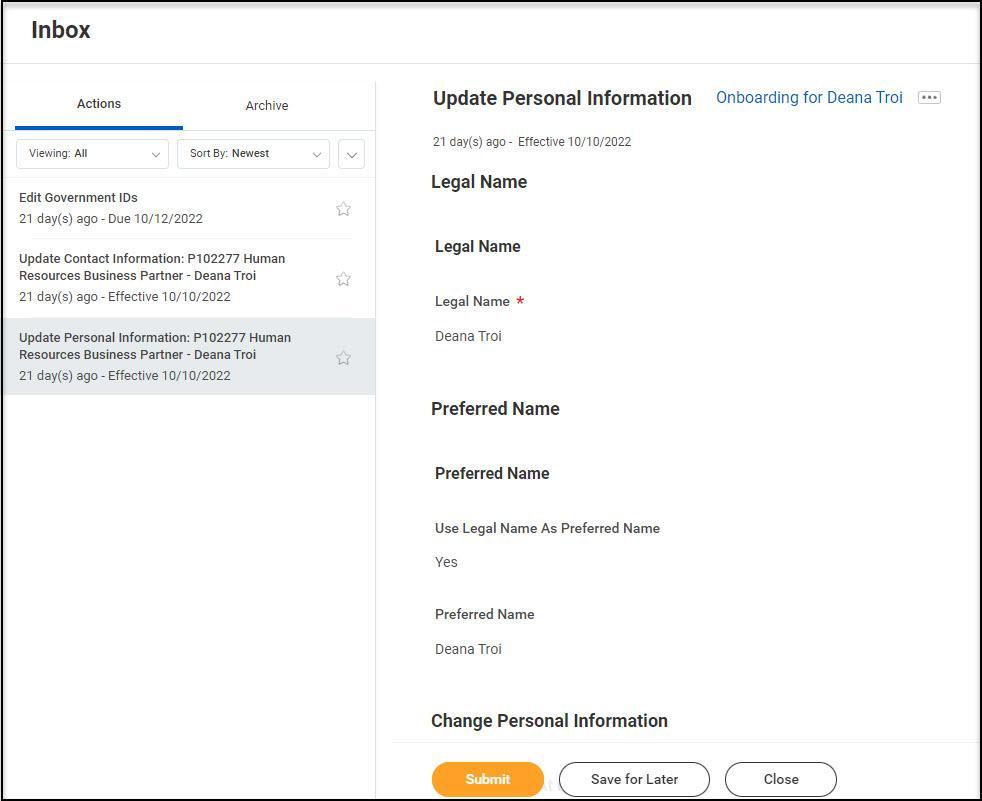Expand the inbox options chevron button

pos(351,154)
